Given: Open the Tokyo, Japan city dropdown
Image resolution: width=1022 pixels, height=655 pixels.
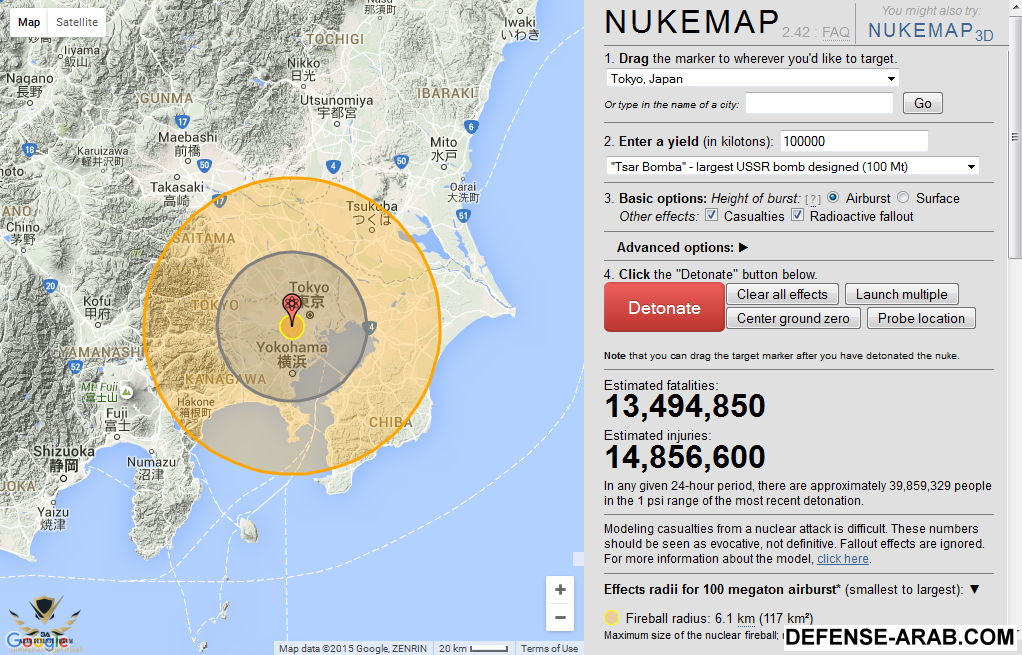Looking at the screenshot, I should (x=752, y=79).
